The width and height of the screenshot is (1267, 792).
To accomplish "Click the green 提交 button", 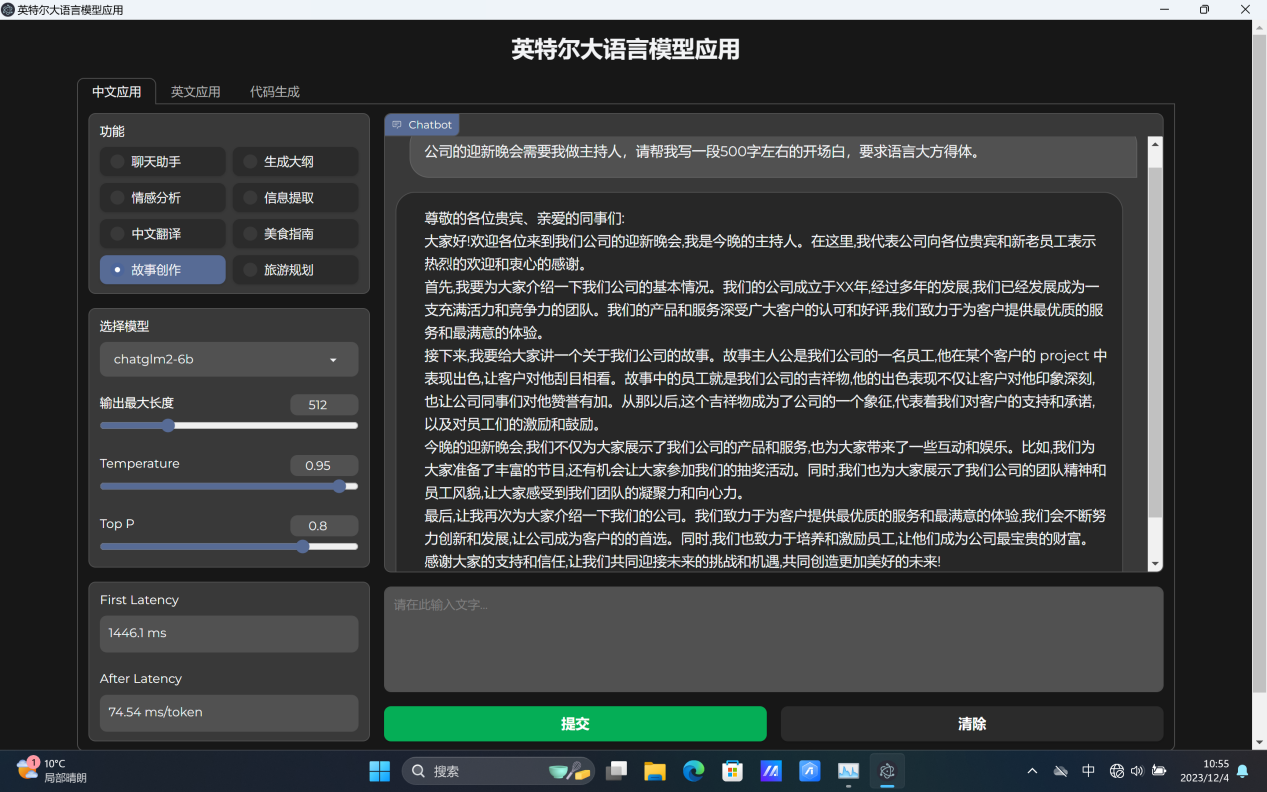I will click(575, 724).
